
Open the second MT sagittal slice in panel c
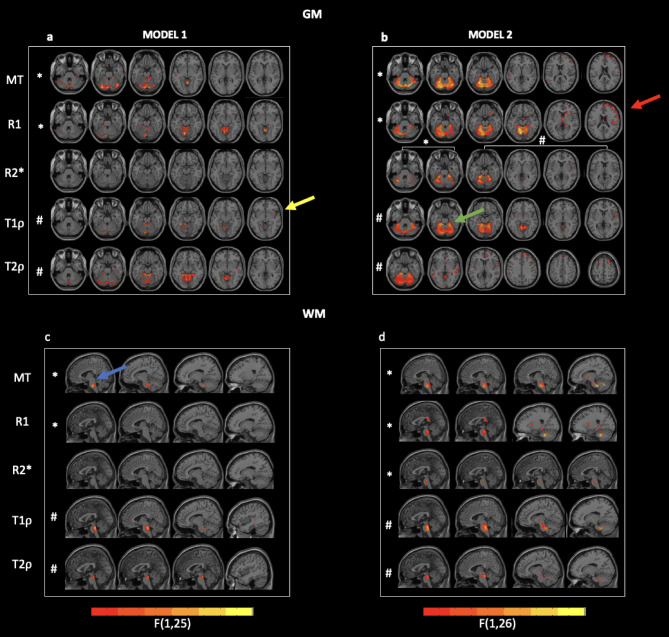(x=144, y=373)
